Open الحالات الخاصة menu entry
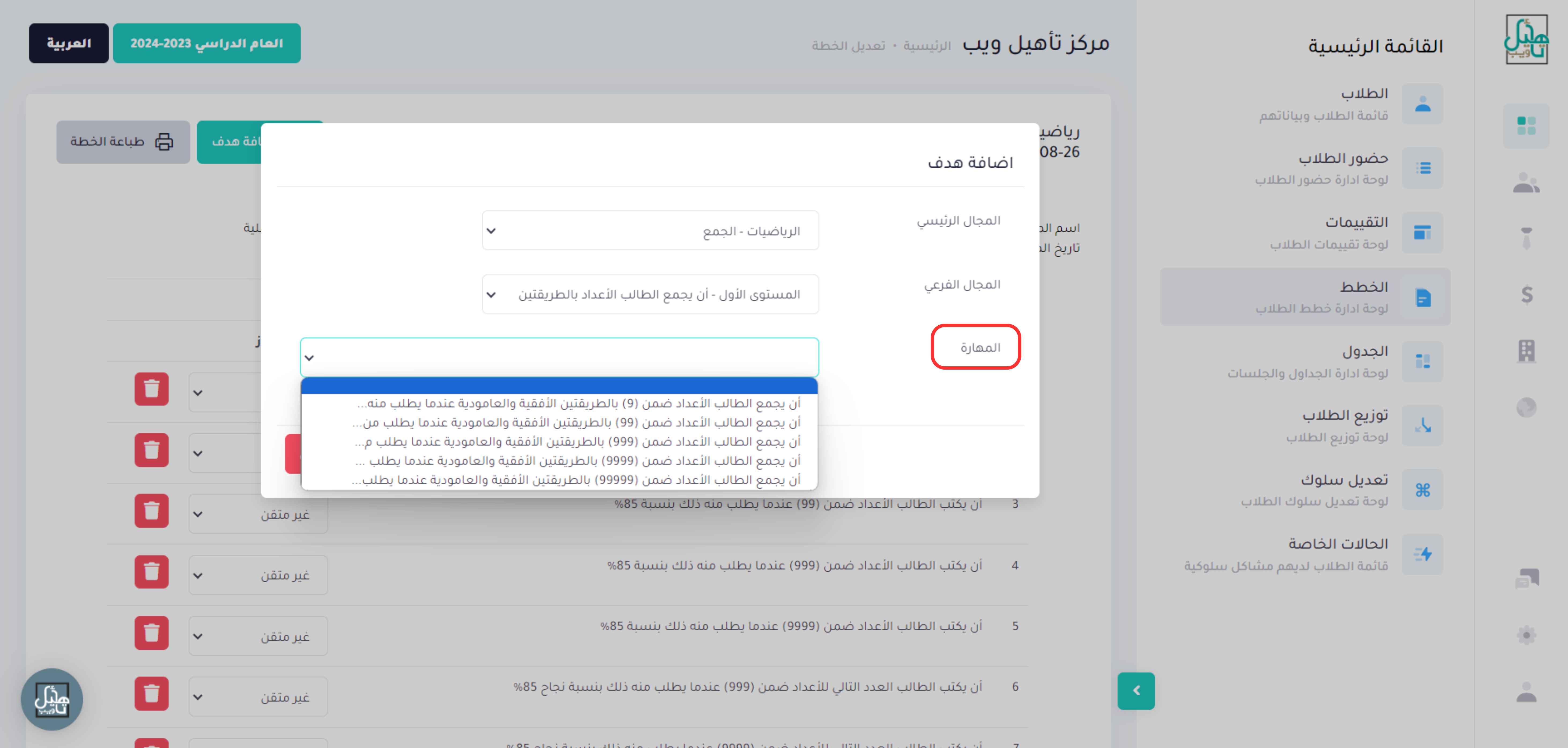The height and width of the screenshot is (748, 1568). [x=1306, y=555]
